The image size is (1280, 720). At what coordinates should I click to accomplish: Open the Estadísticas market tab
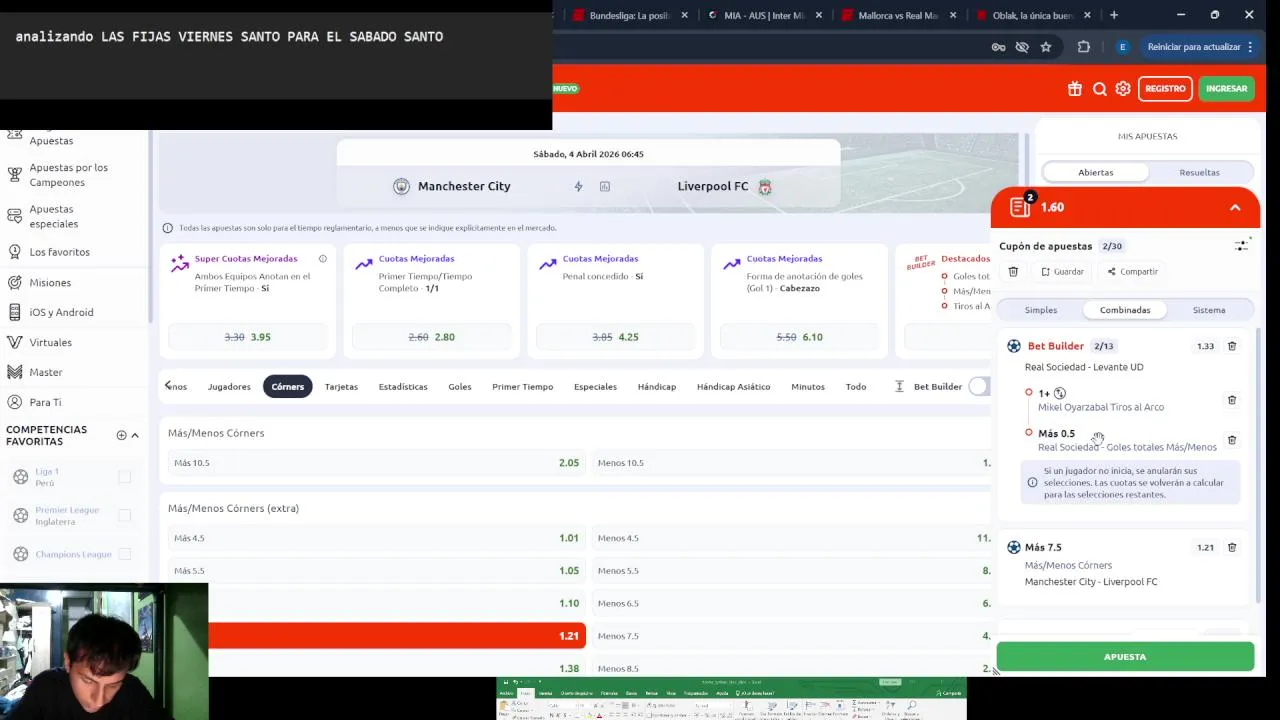point(403,387)
